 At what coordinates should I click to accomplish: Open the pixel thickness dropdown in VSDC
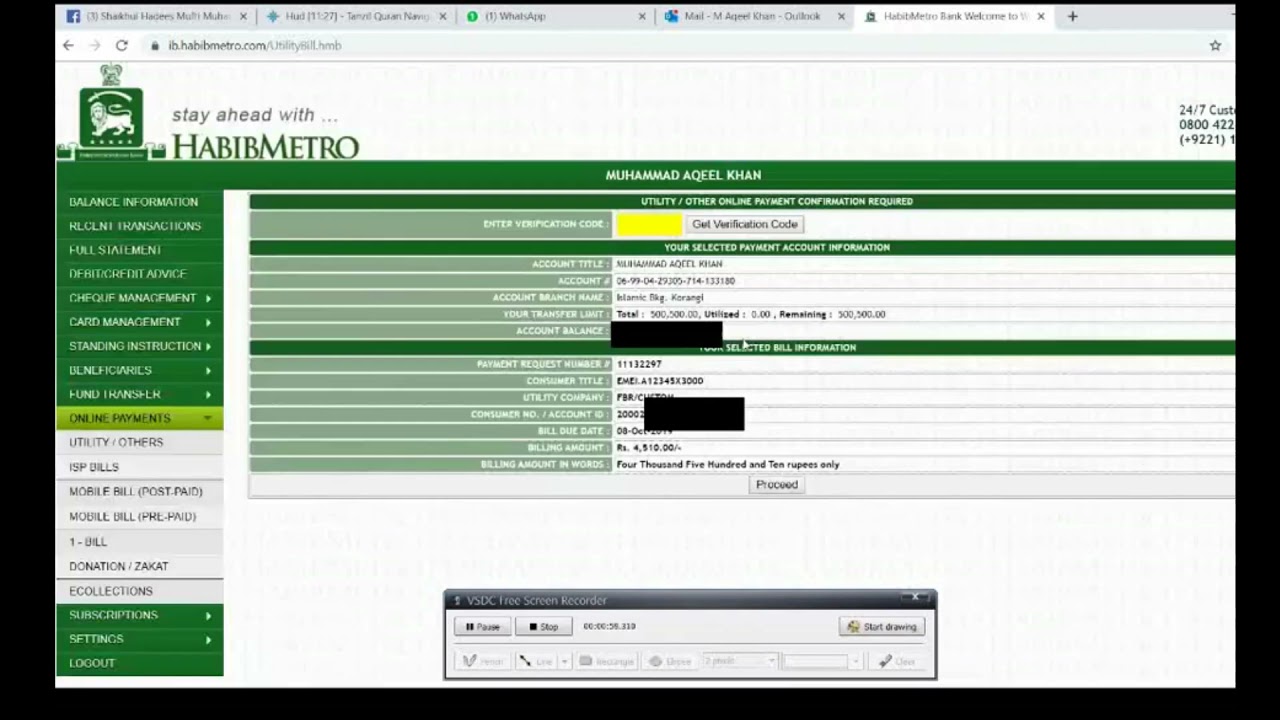click(x=740, y=661)
